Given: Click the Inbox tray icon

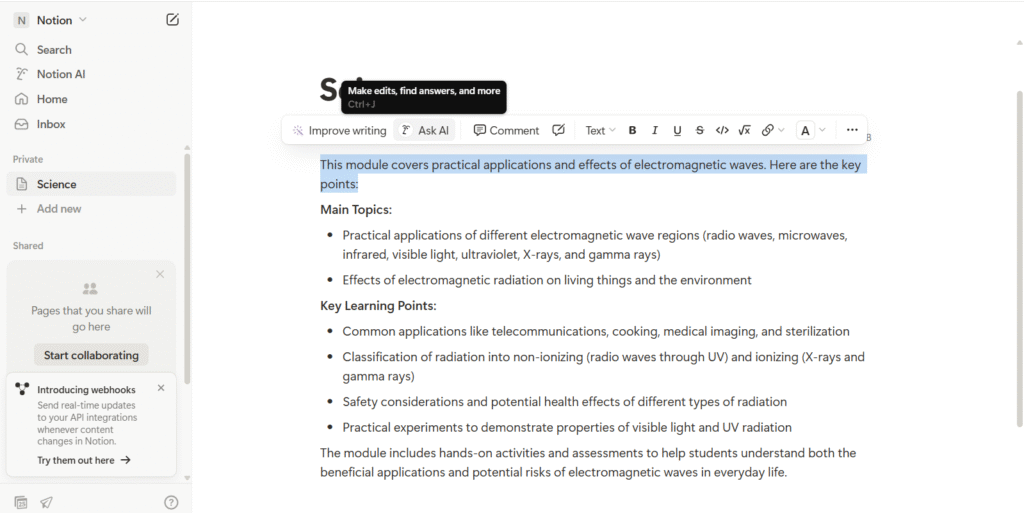Looking at the screenshot, I should click(x=22, y=124).
